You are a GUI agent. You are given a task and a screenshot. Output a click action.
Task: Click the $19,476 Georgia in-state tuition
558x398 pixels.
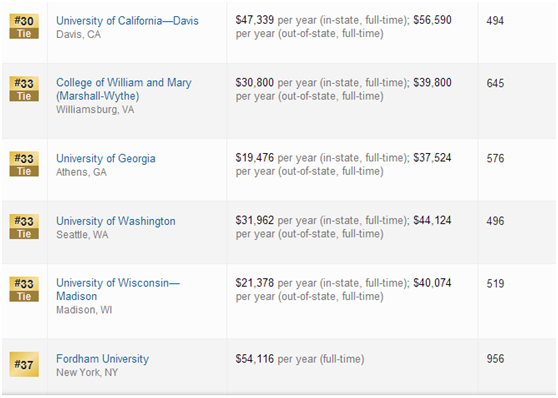[x=254, y=158]
